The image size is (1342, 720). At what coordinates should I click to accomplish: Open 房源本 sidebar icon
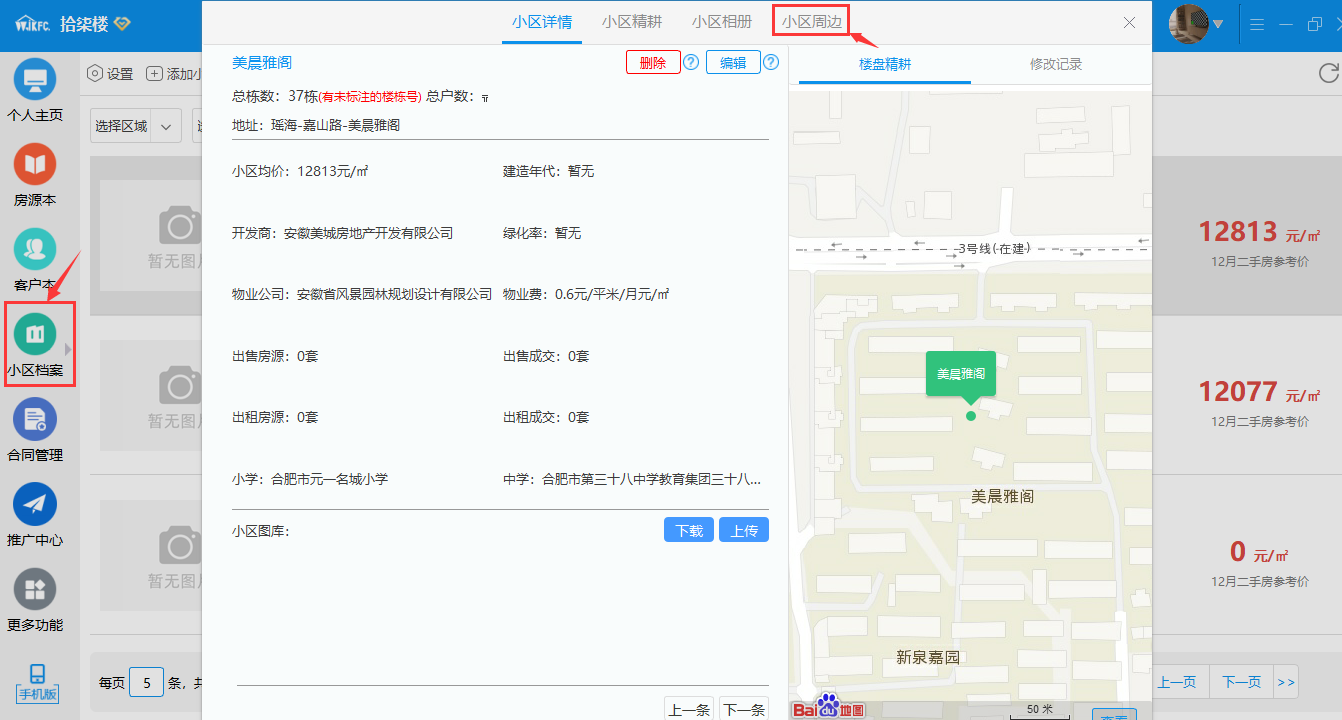[35, 164]
